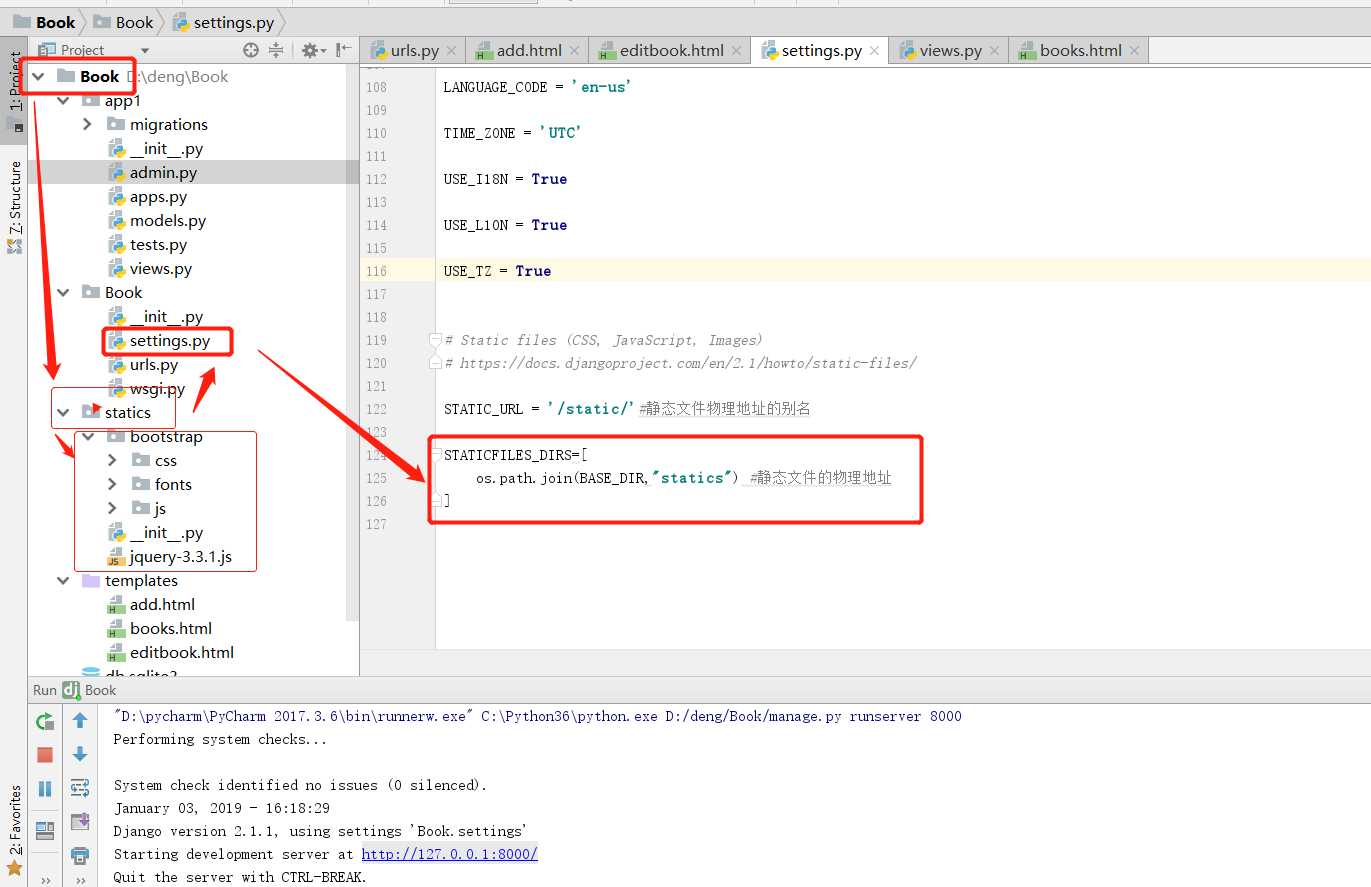
Task: Toggle the 1: Project side tool window
Action: (14, 92)
